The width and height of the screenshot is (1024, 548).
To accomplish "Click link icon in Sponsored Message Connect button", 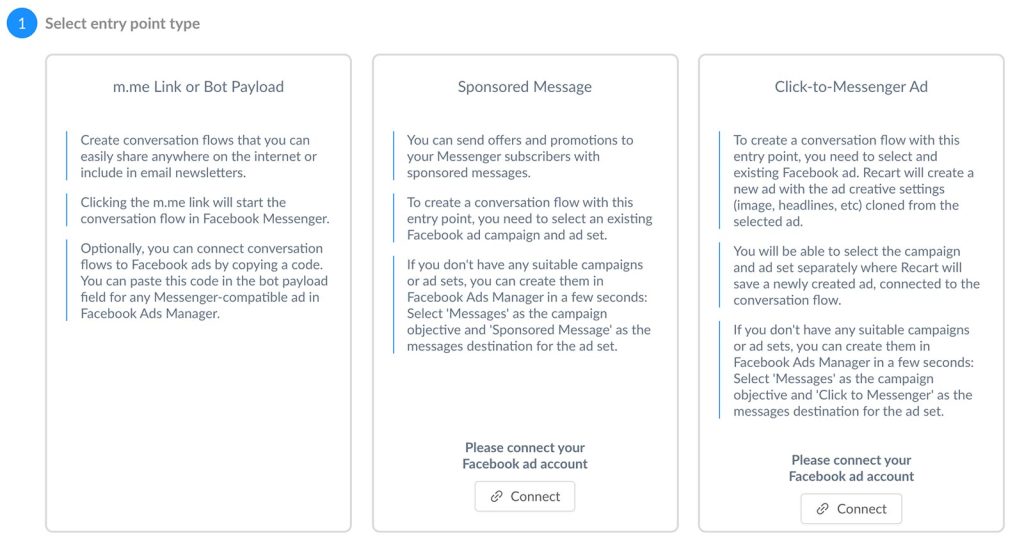I will (x=496, y=497).
